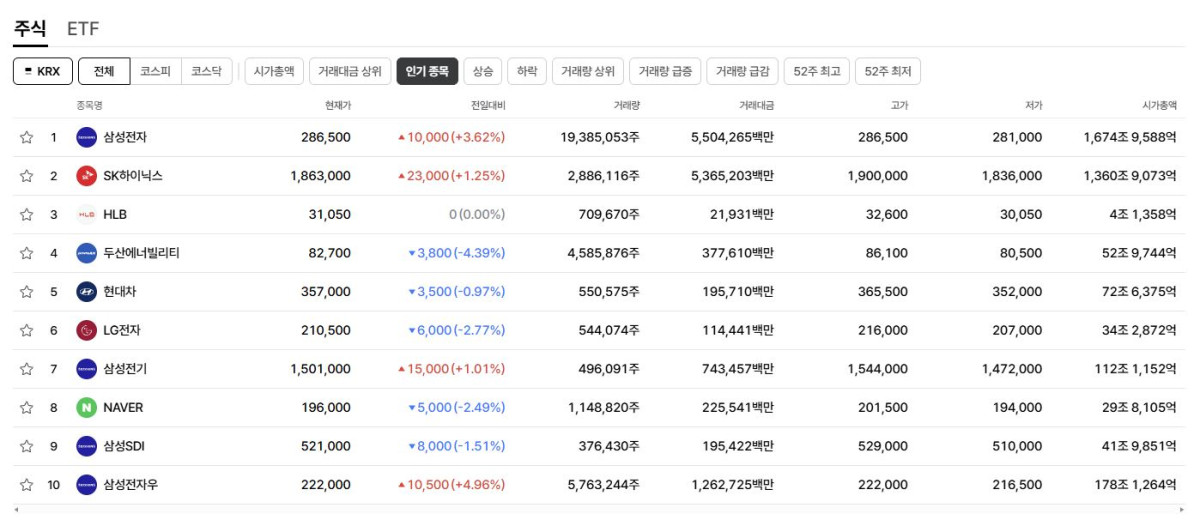Open the 삼성전기 stock name

click(x=125, y=369)
